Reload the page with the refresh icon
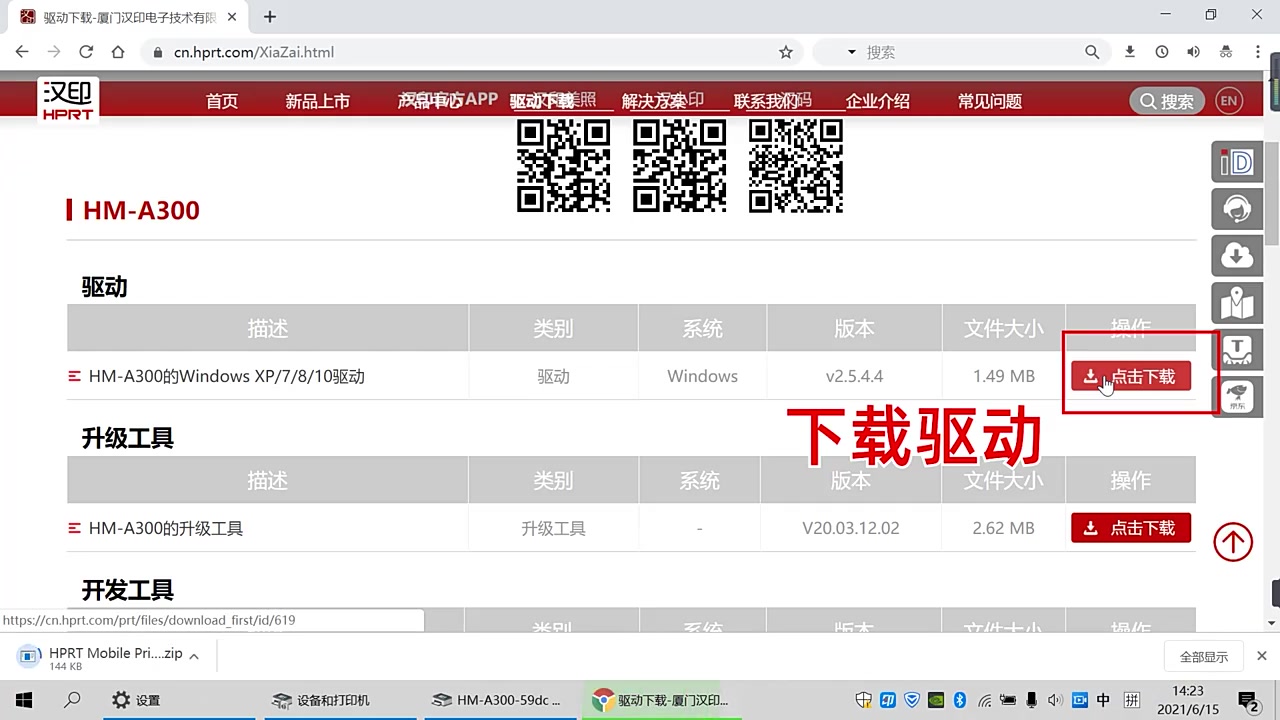Viewport: 1280px width, 720px height. (x=86, y=52)
